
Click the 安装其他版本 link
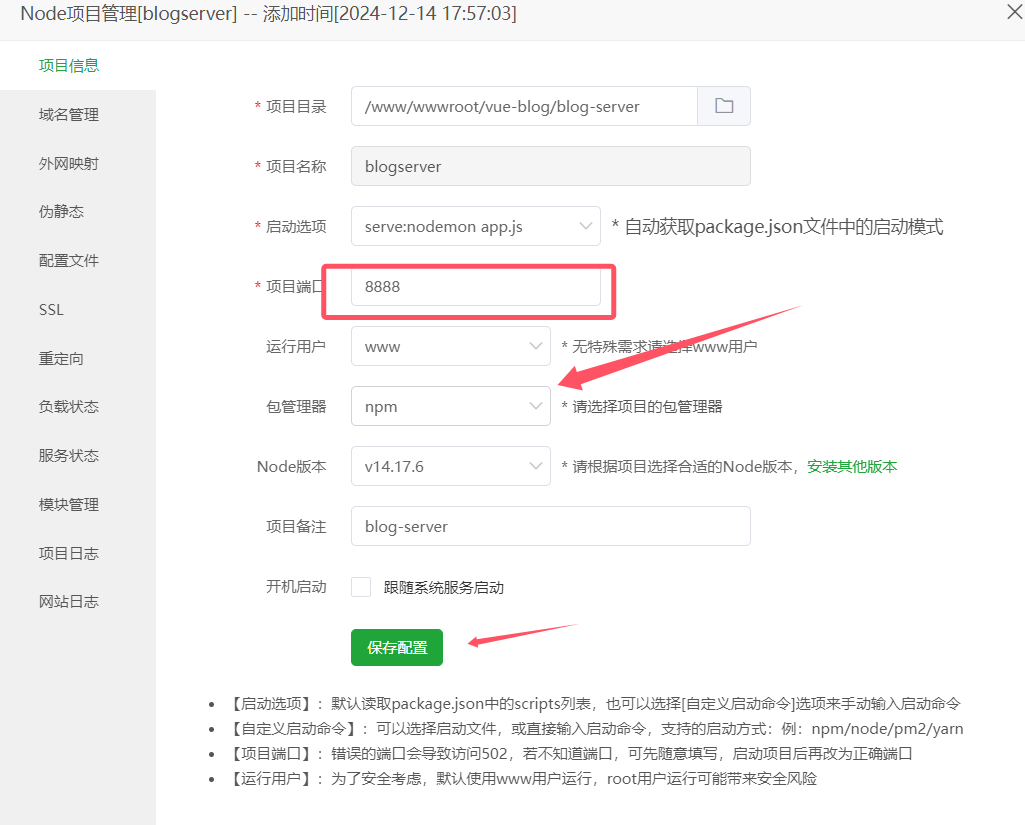click(852, 466)
